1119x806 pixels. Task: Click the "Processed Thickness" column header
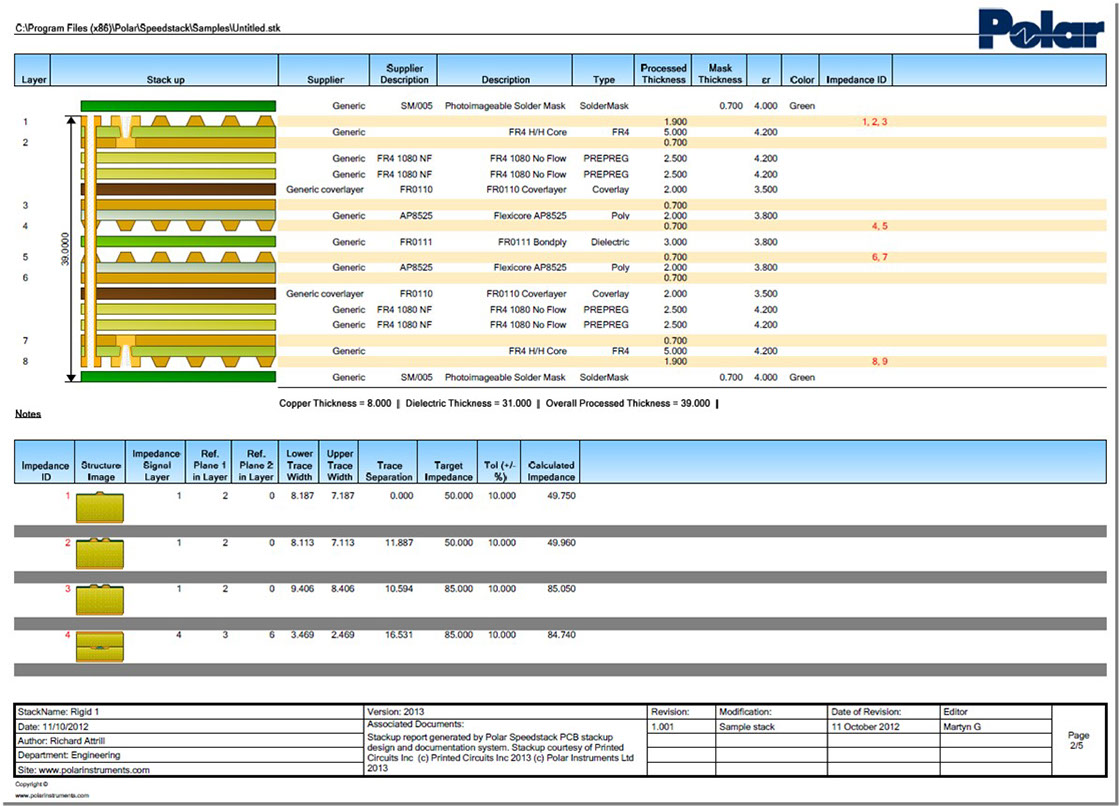[663, 74]
